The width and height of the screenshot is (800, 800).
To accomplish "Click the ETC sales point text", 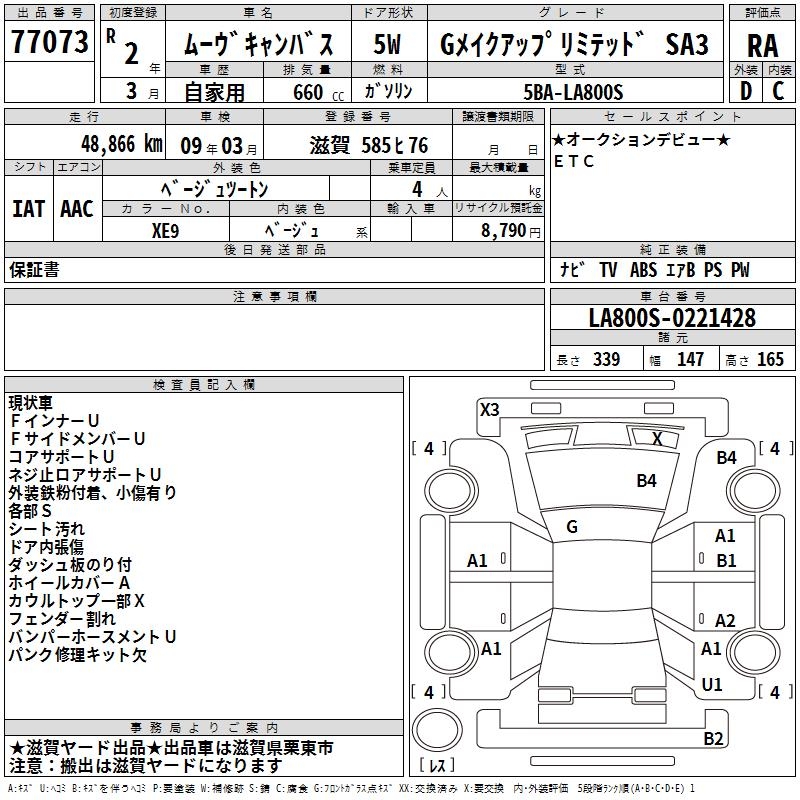I will pyautogui.click(x=574, y=161).
